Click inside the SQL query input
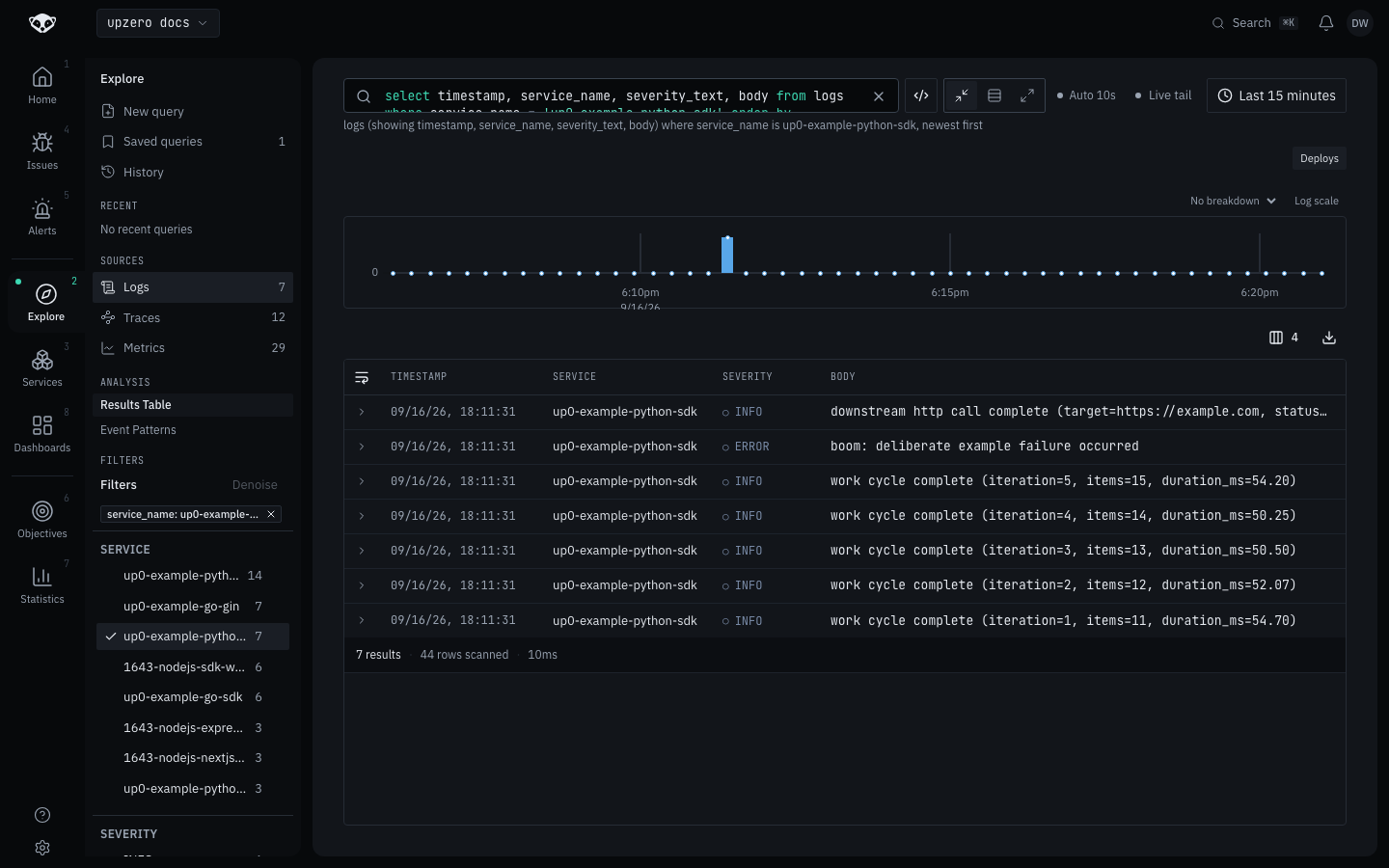Screen dimensions: 1389x868 click(617, 96)
